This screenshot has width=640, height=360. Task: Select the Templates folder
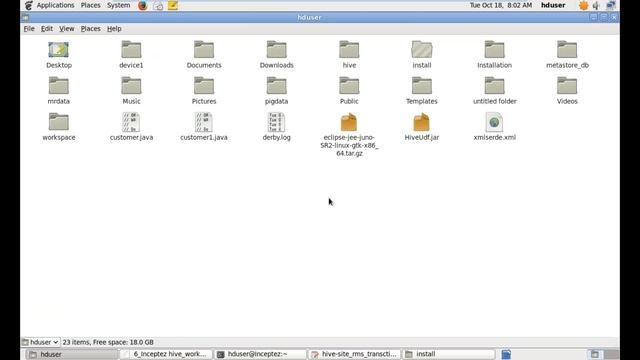[422, 86]
